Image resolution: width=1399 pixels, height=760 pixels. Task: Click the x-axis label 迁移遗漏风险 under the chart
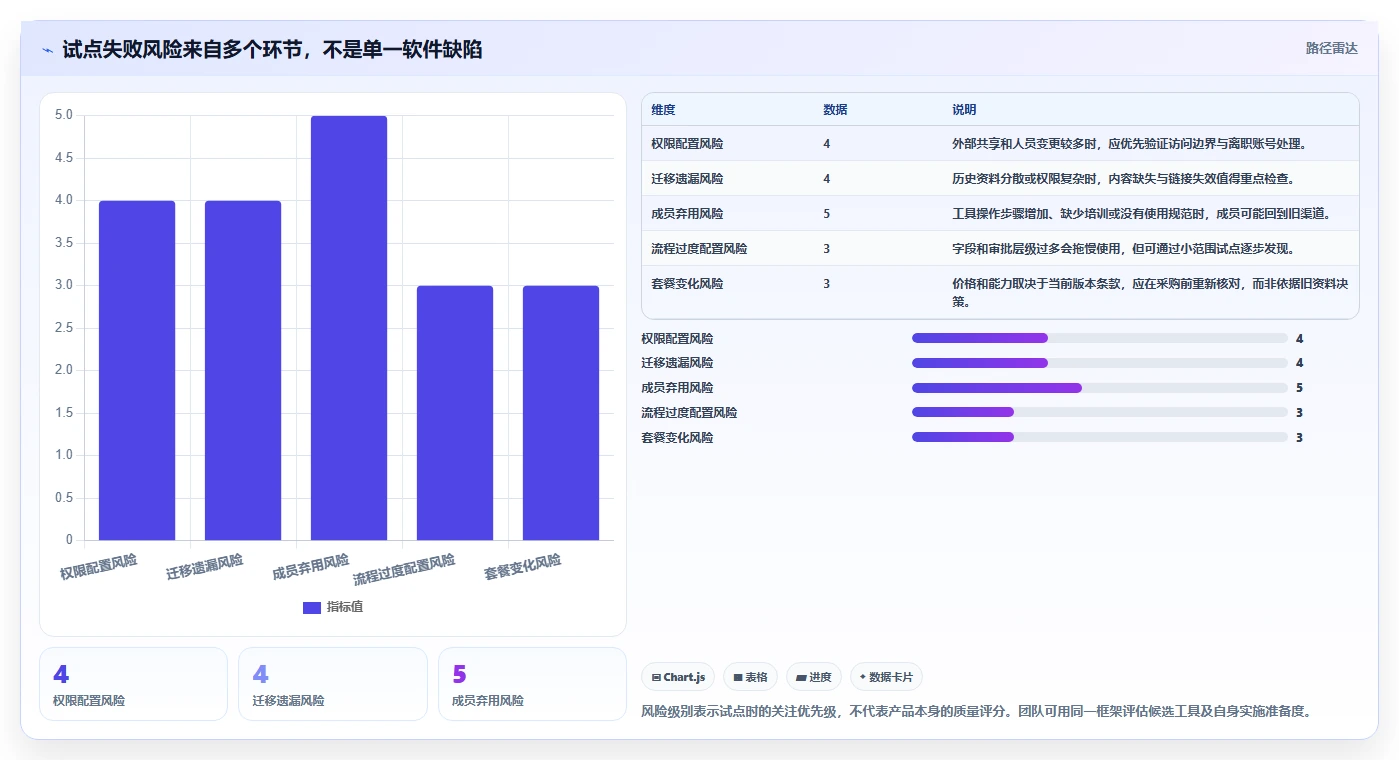pos(204,567)
